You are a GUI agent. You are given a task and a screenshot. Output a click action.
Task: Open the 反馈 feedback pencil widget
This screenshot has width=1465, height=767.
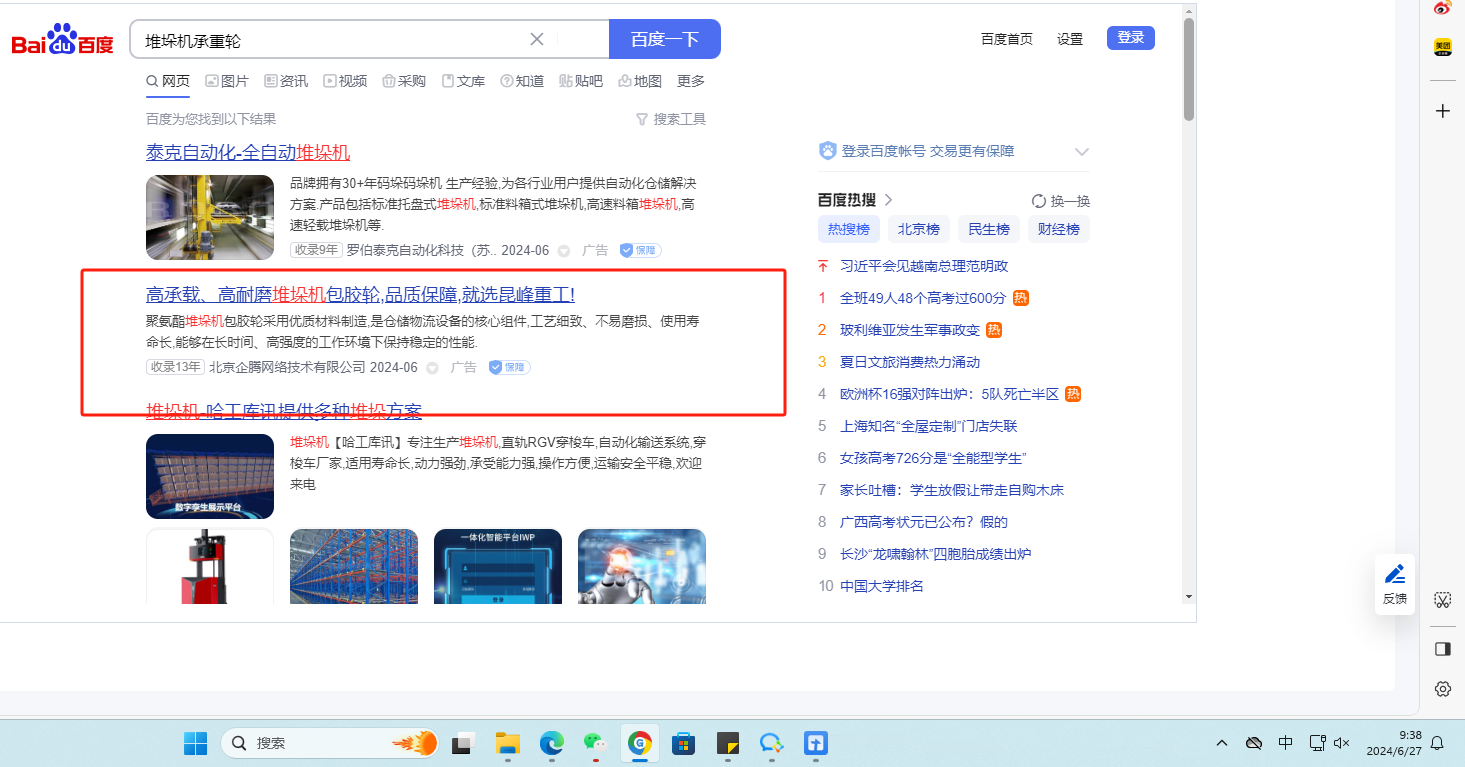tap(1394, 583)
